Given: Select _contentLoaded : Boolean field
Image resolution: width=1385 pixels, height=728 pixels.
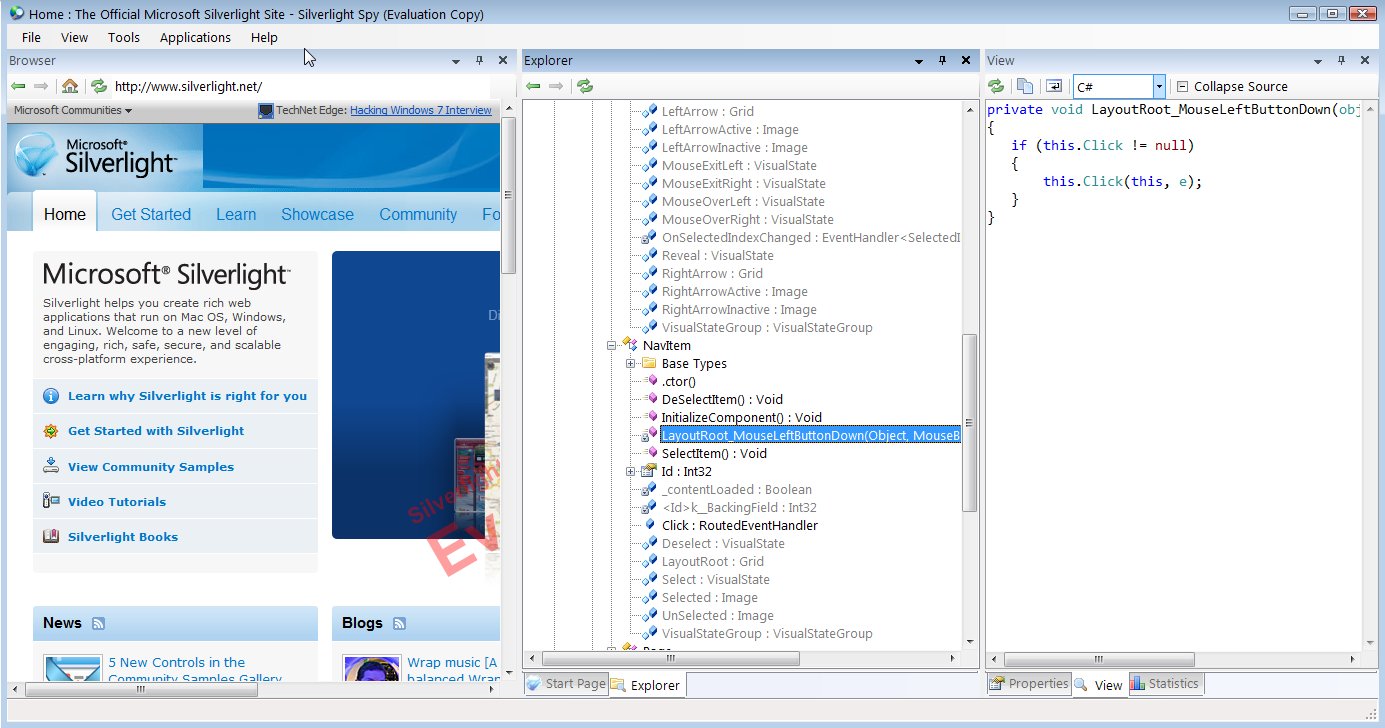Looking at the screenshot, I should click(x=736, y=489).
